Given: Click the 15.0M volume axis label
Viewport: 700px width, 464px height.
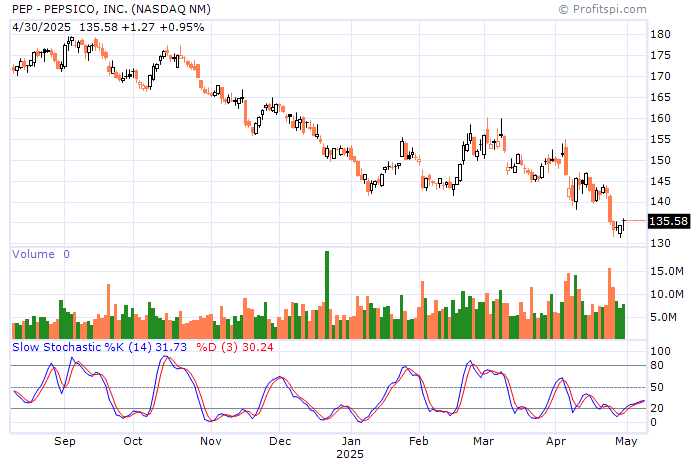Looking at the screenshot, I should [667, 271].
